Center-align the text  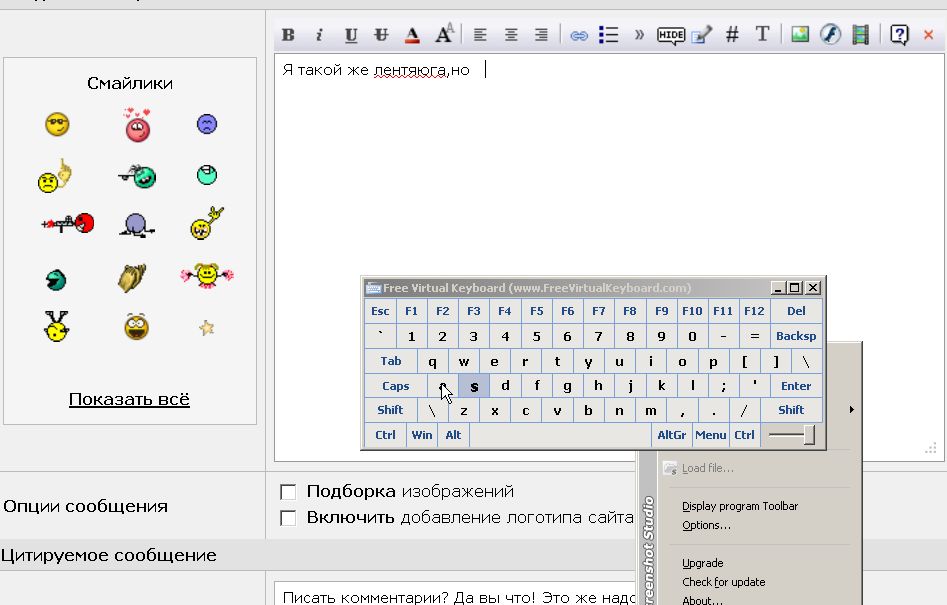tap(511, 35)
